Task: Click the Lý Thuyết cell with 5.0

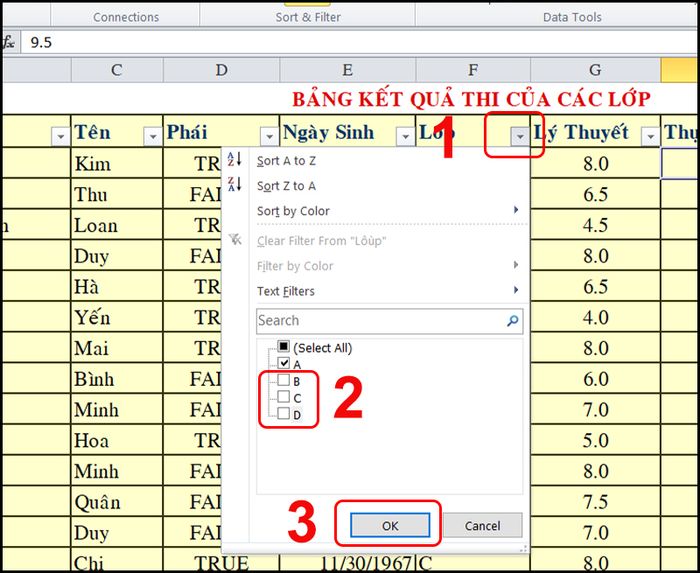Action: [596, 440]
